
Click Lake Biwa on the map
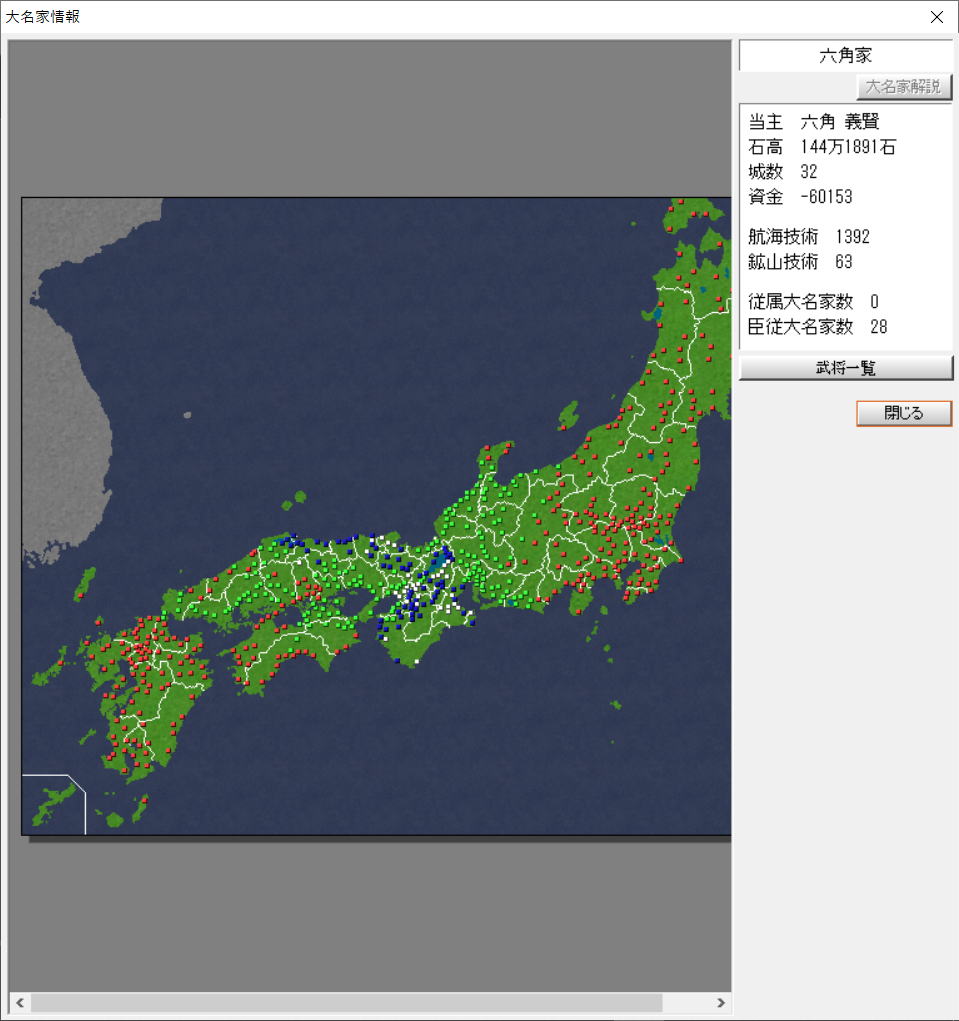pyautogui.click(x=439, y=567)
